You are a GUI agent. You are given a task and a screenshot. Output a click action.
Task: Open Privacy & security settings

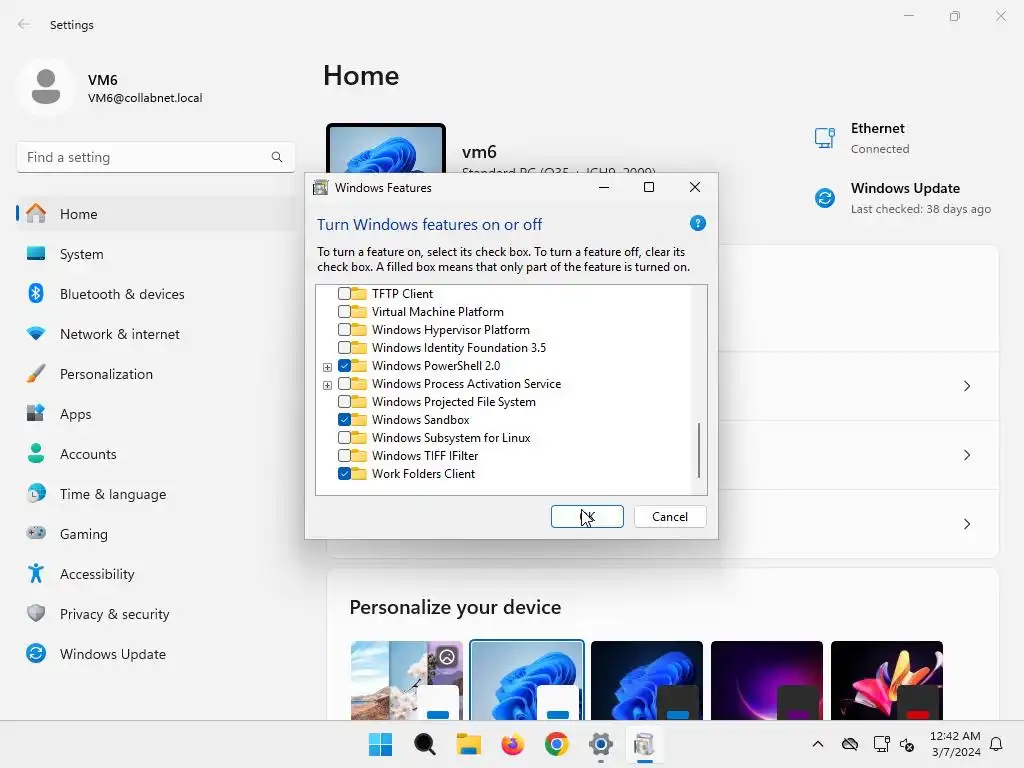(x=155, y=614)
